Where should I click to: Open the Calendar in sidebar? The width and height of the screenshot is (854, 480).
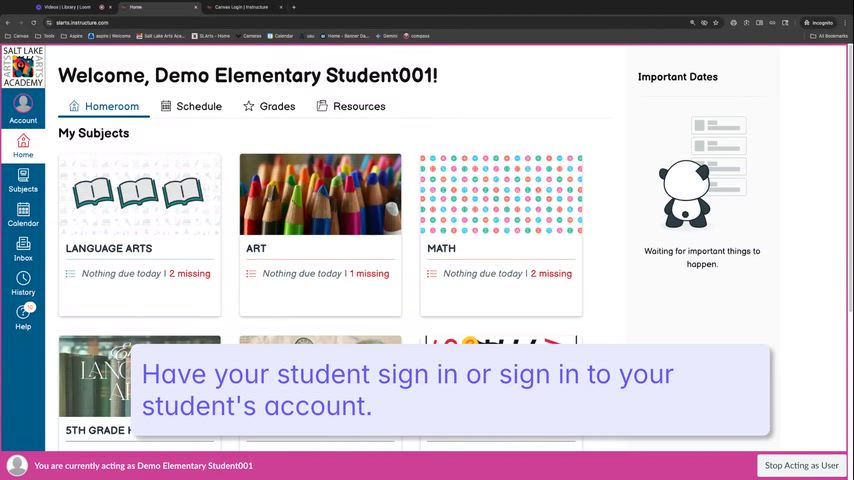23,214
